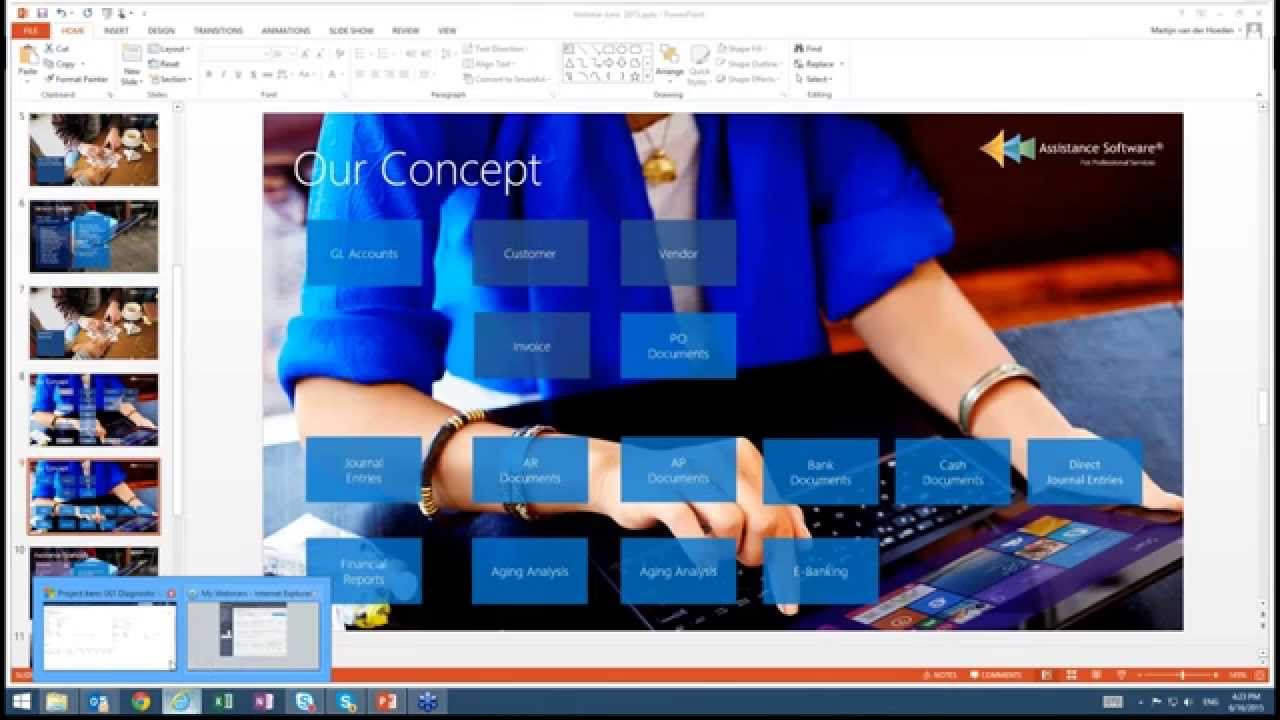Select the E-Banking box on slide
The image size is (1280, 720).
821,571
